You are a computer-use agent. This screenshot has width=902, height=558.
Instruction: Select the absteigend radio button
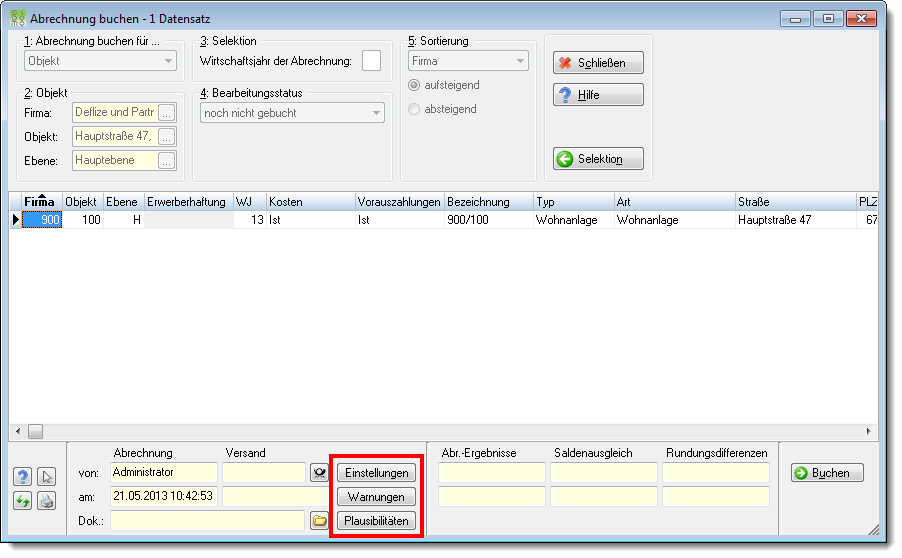pyautogui.click(x=414, y=109)
